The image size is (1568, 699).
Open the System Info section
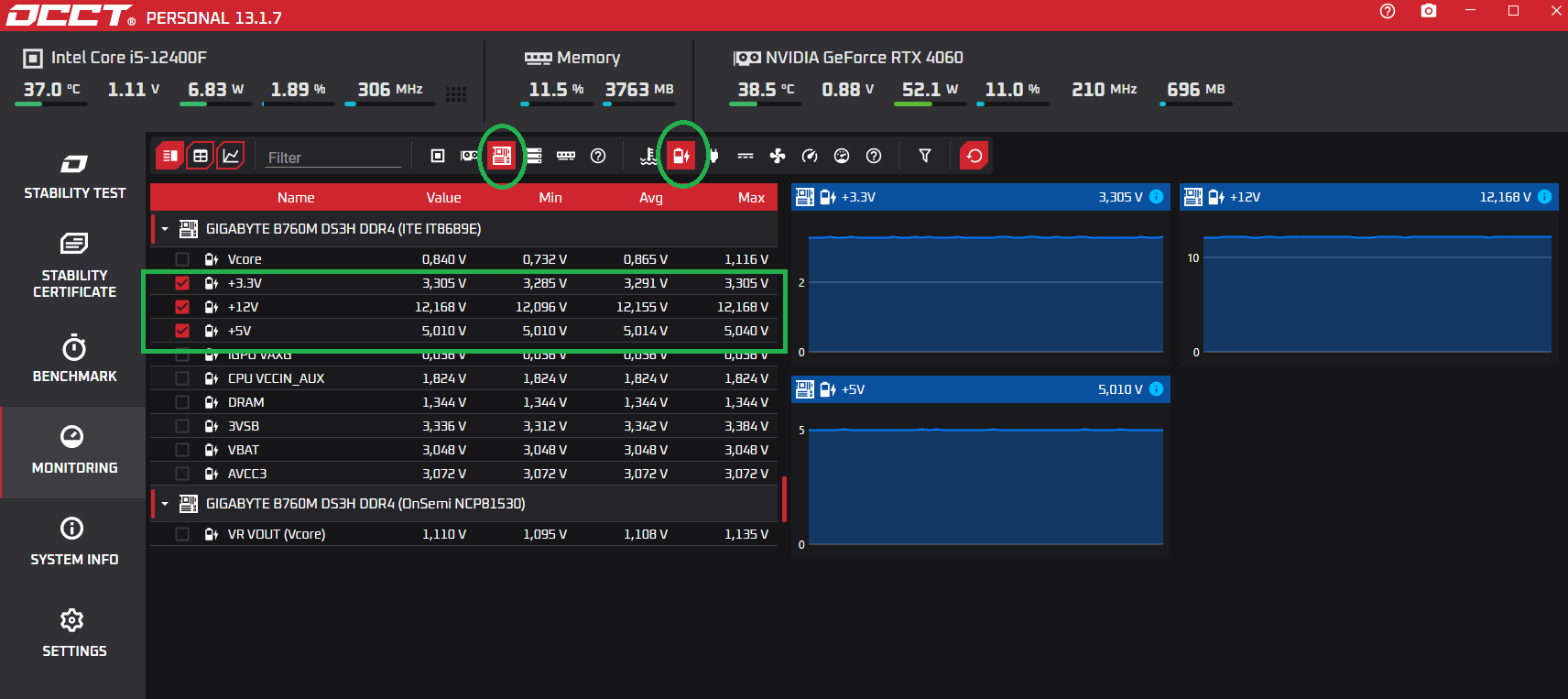(x=73, y=542)
